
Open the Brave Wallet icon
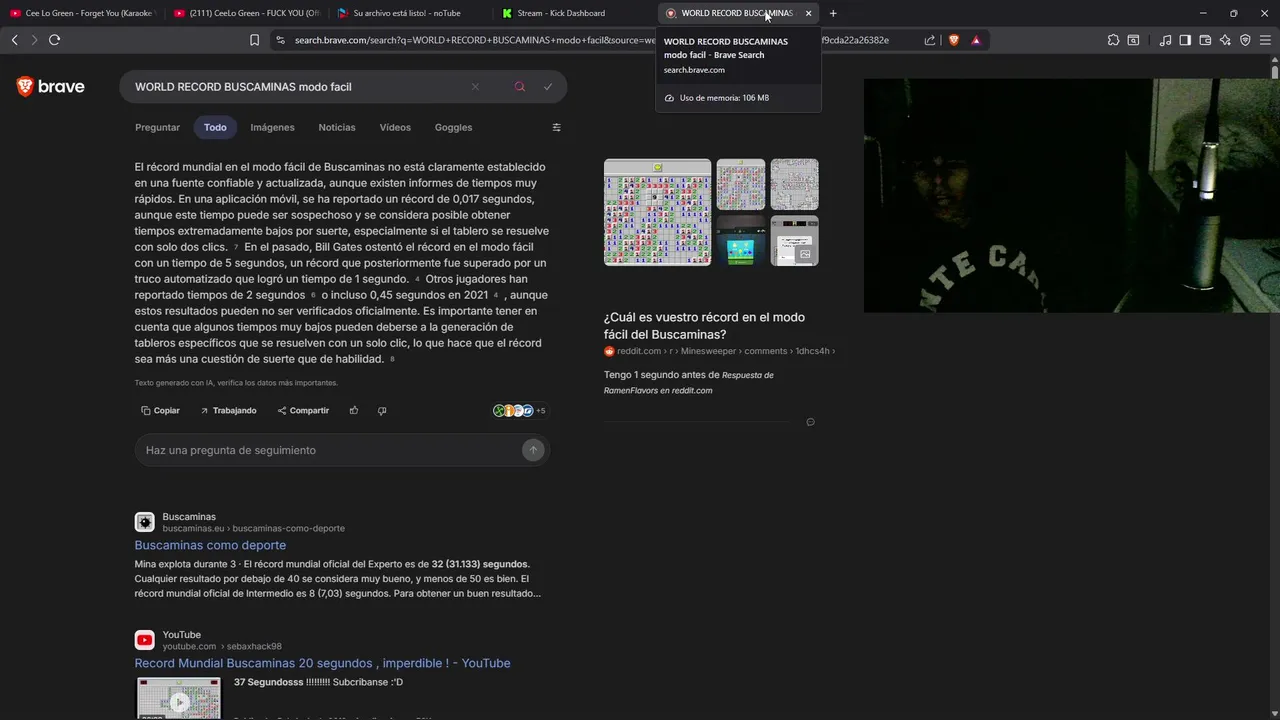[x=1205, y=40]
